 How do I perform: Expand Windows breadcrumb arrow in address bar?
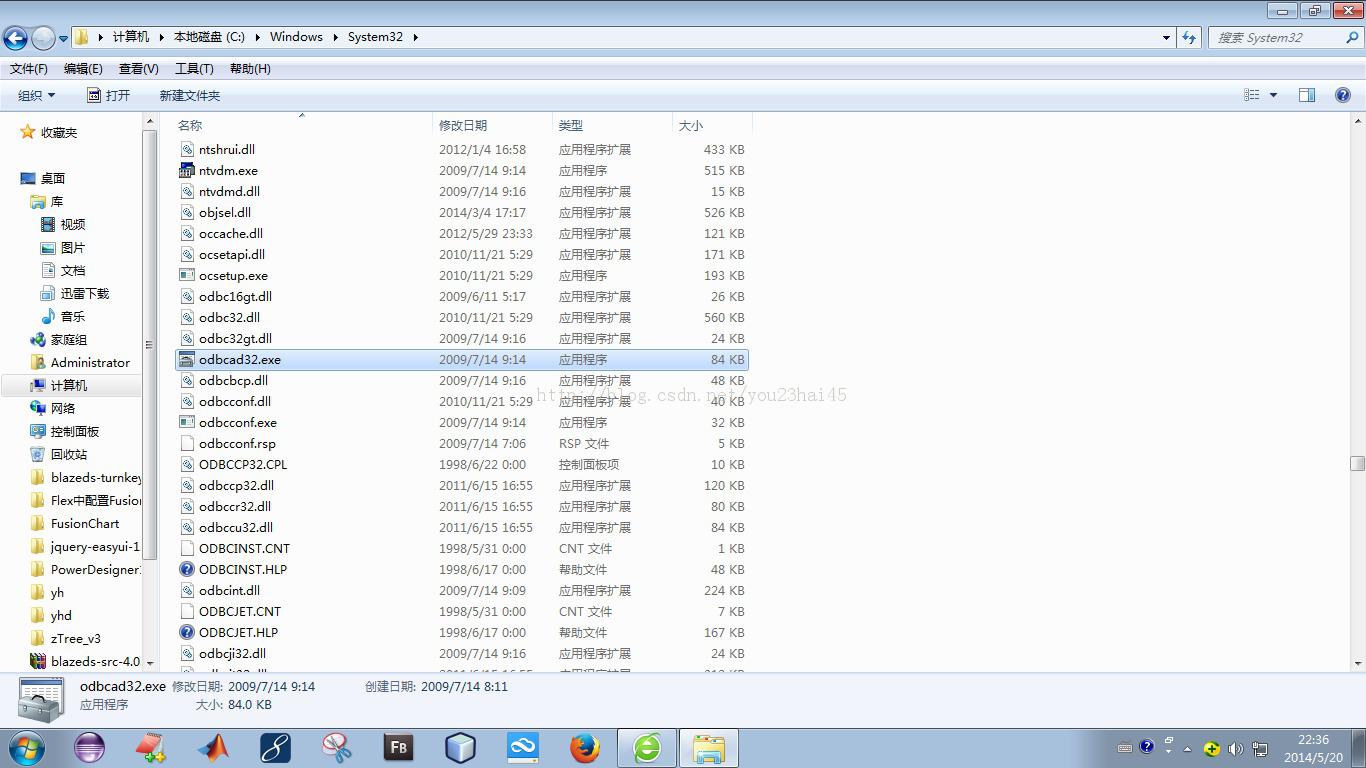click(335, 37)
